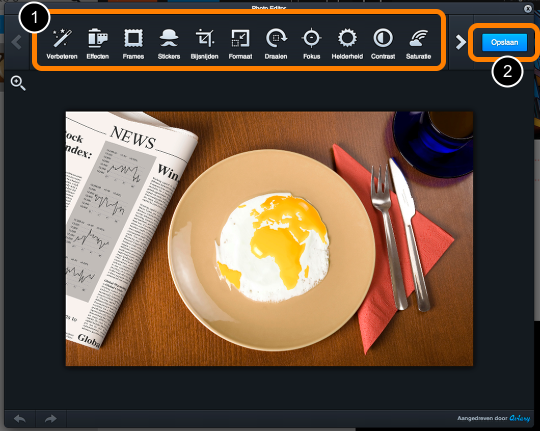The width and height of the screenshot is (540, 431).
Task: Save the photo with Opslaan
Action: [x=505, y=42]
